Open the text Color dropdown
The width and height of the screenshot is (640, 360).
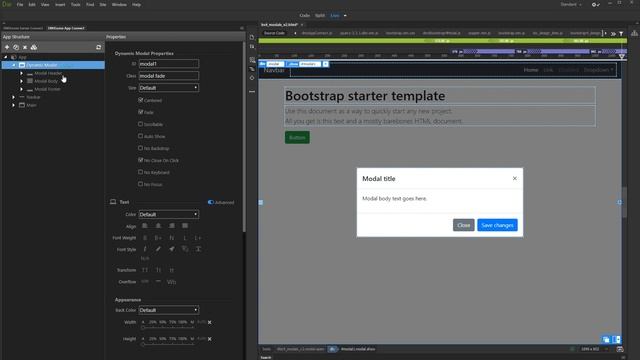169,214
